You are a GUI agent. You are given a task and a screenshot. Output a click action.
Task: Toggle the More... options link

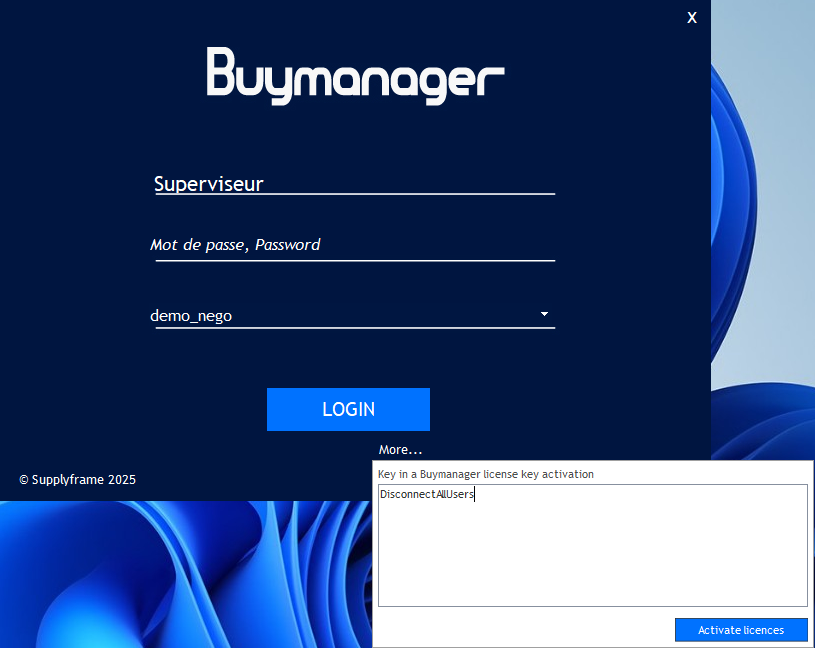coord(400,450)
